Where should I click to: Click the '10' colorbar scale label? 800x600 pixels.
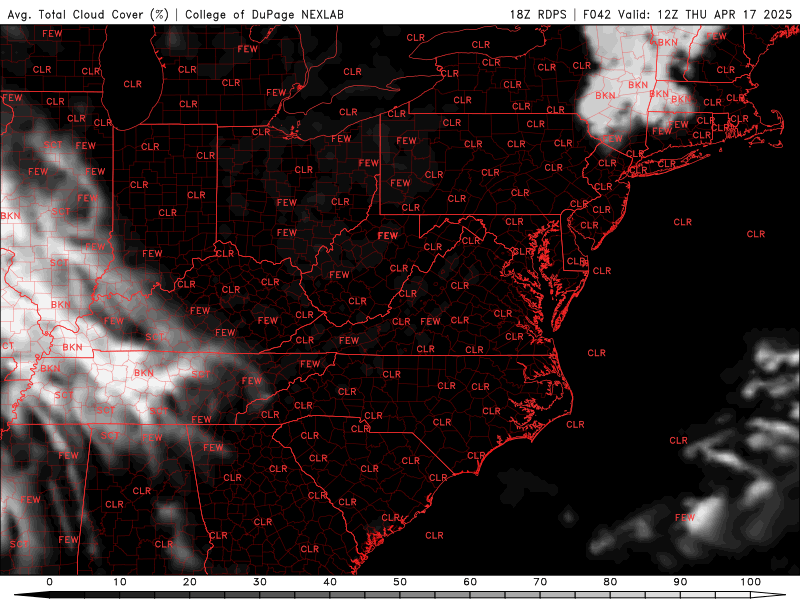click(119, 582)
